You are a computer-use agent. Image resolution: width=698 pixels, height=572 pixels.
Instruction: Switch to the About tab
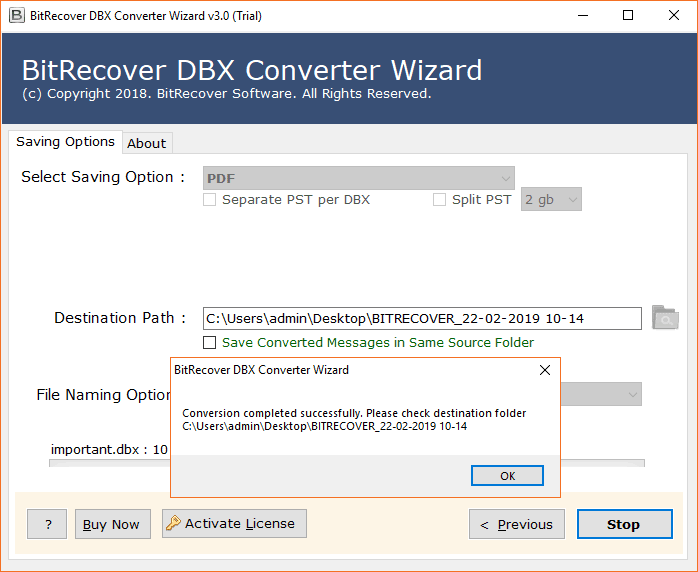pyautogui.click(x=146, y=143)
